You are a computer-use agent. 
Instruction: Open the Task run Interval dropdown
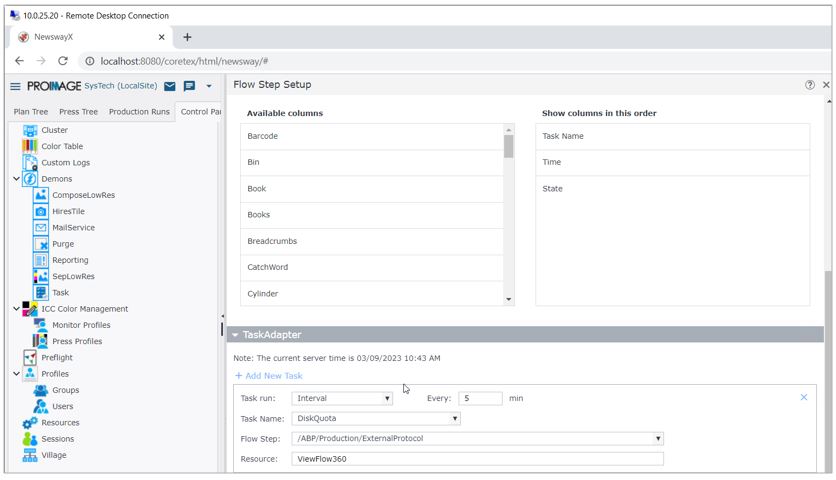[x=342, y=398]
